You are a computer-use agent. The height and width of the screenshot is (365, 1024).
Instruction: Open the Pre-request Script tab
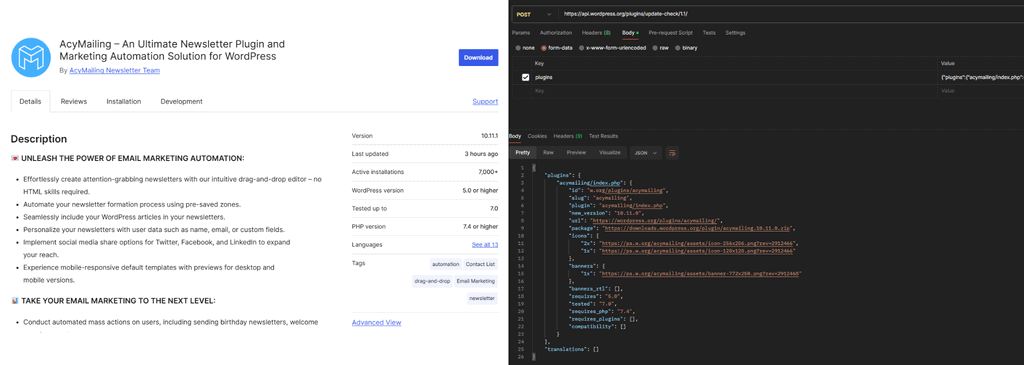(670, 33)
